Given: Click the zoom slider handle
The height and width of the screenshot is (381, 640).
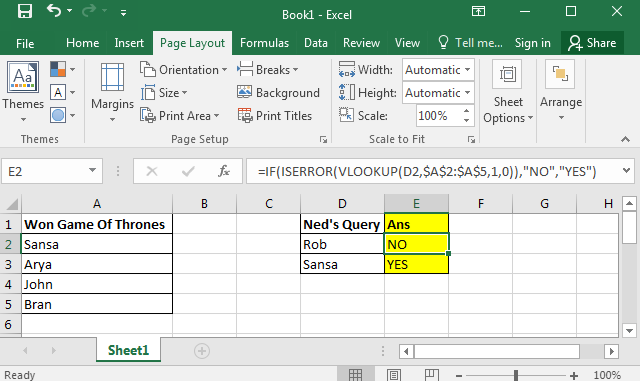Looking at the screenshot, I should pyautogui.click(x=516, y=375).
